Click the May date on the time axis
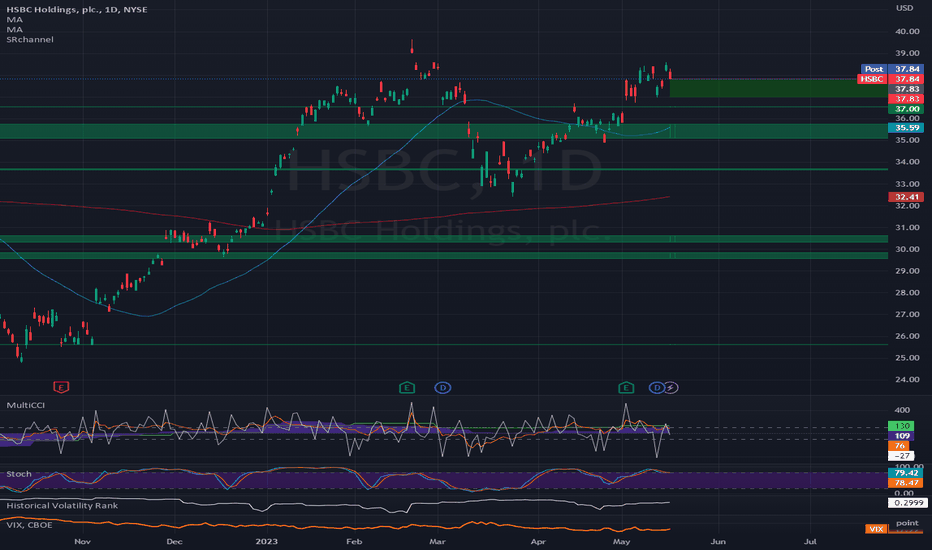 [621, 542]
